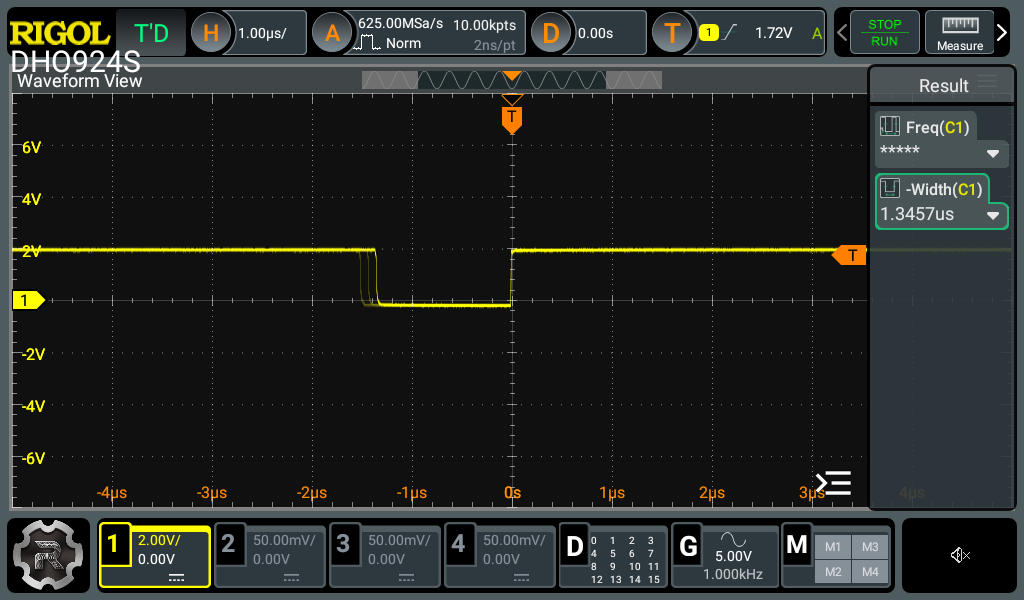This screenshot has height=600, width=1024.
Task: Click the -Width(C1) measurement waveform icon
Action: point(889,189)
